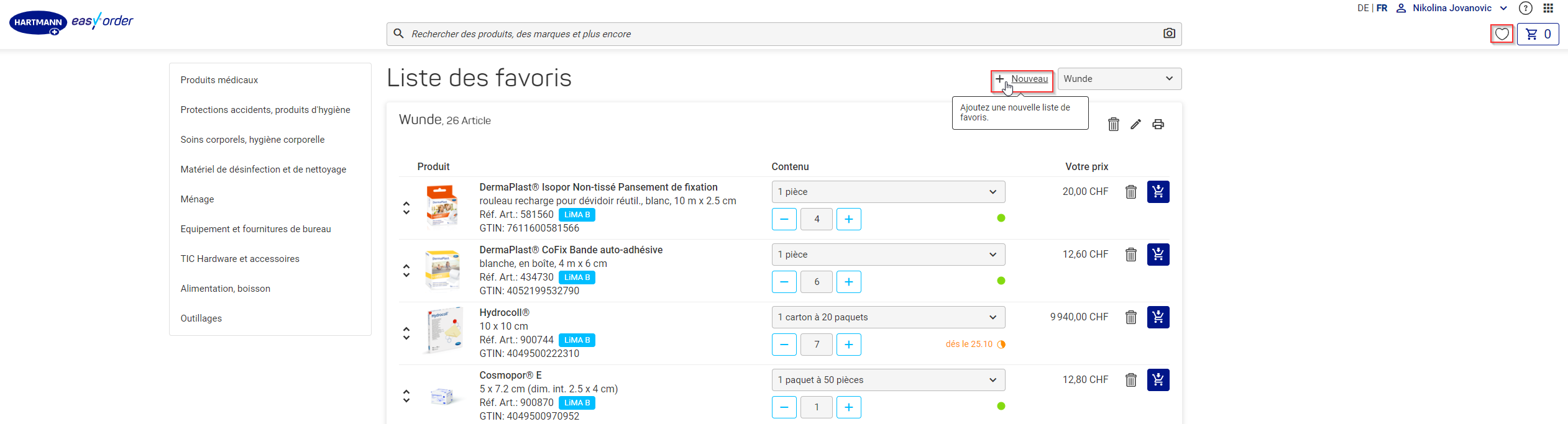This screenshot has width=1568, height=424.
Task: Open the Wunde favorites list dropdown
Action: pyautogui.click(x=1119, y=79)
